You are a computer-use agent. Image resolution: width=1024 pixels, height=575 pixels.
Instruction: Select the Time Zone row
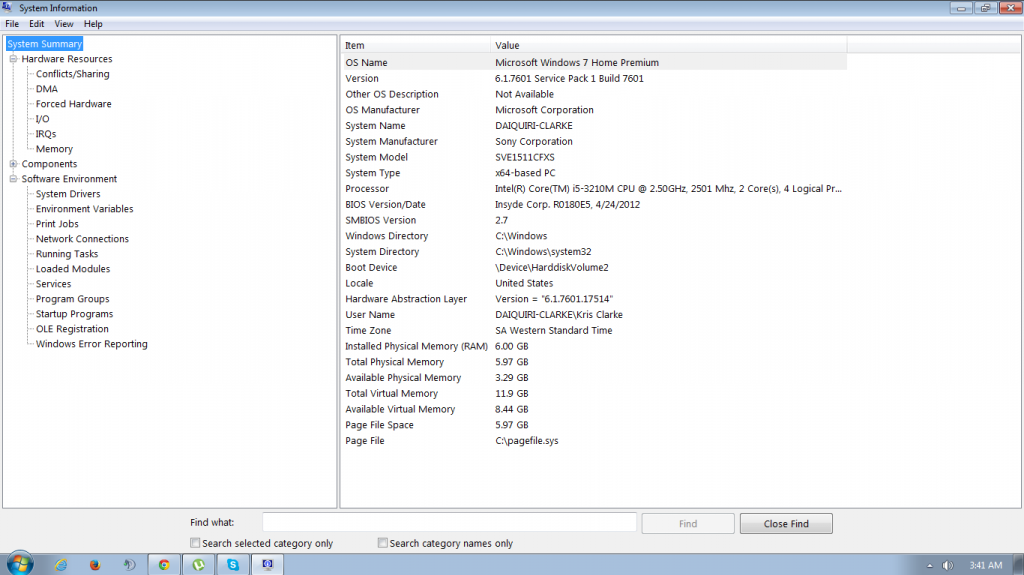coord(595,331)
